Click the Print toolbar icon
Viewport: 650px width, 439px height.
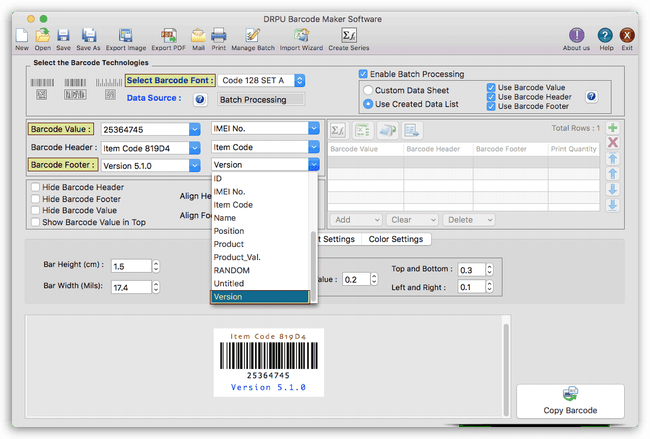[218, 38]
